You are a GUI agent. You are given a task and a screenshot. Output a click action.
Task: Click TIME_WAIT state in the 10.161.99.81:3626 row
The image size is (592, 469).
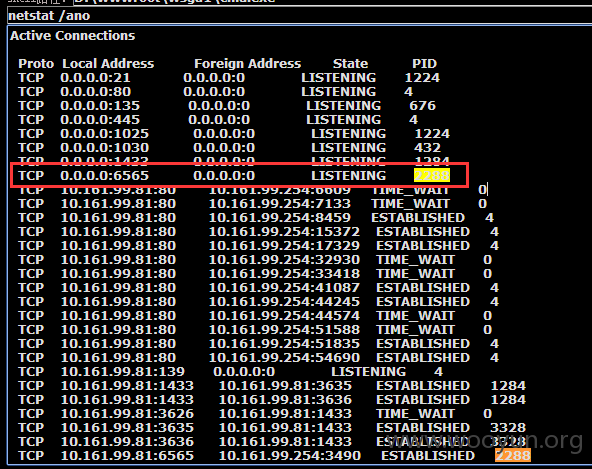(x=415, y=413)
